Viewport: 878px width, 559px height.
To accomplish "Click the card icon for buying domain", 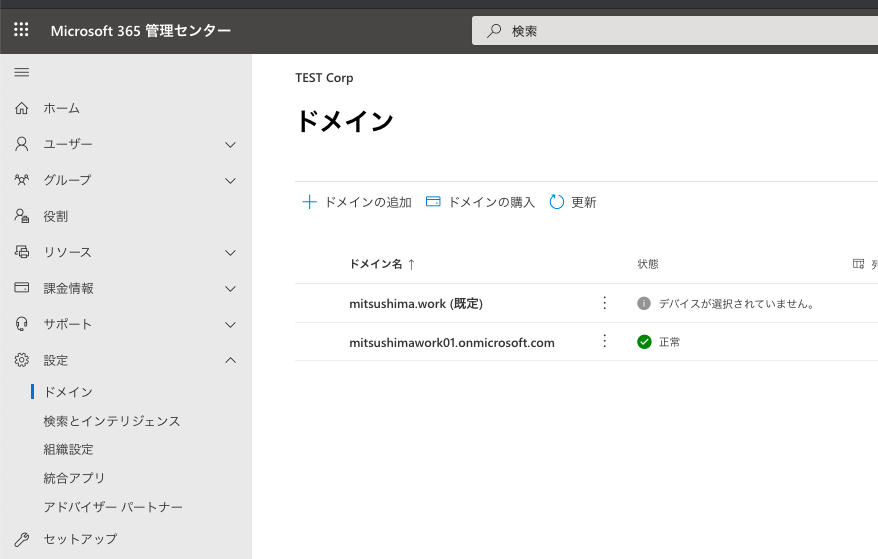I will (x=433, y=202).
